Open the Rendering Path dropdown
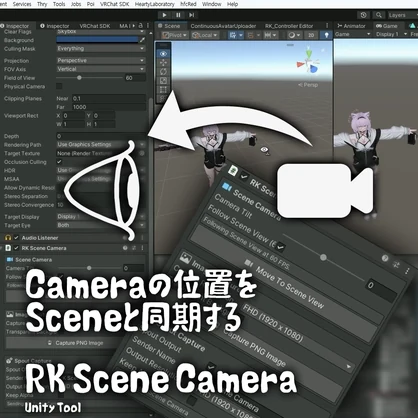This screenshot has height=418, width=418. 101,145
